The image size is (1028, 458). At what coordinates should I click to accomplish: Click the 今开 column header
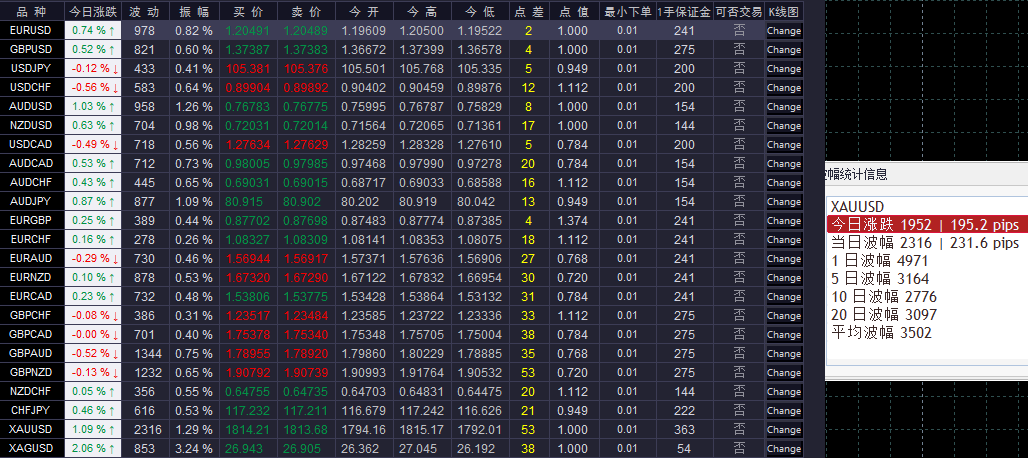[364, 11]
